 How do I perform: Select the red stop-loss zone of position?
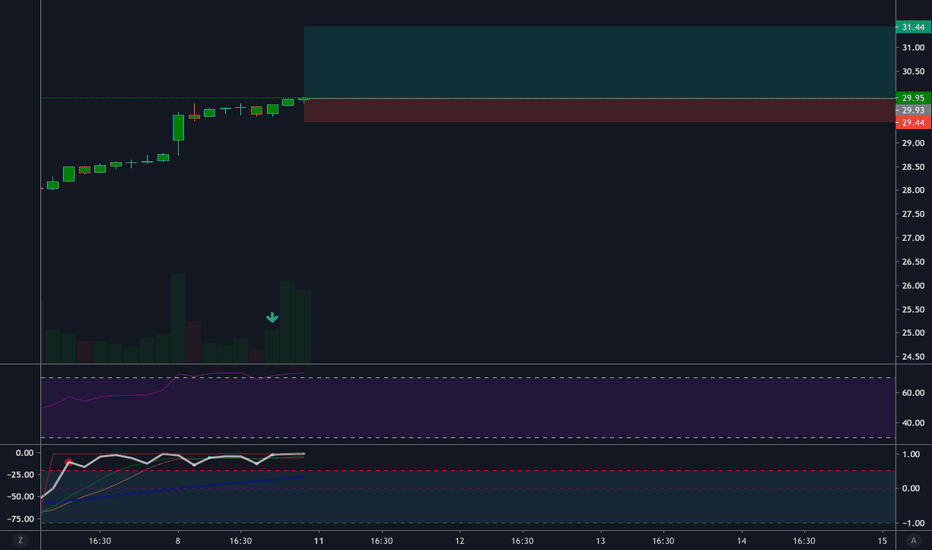[x=599, y=111]
